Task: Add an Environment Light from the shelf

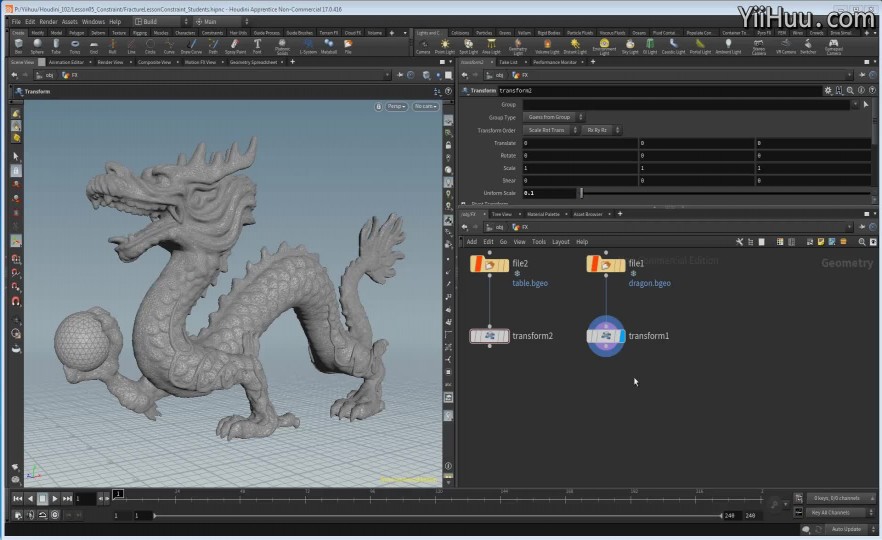Action: [x=604, y=47]
